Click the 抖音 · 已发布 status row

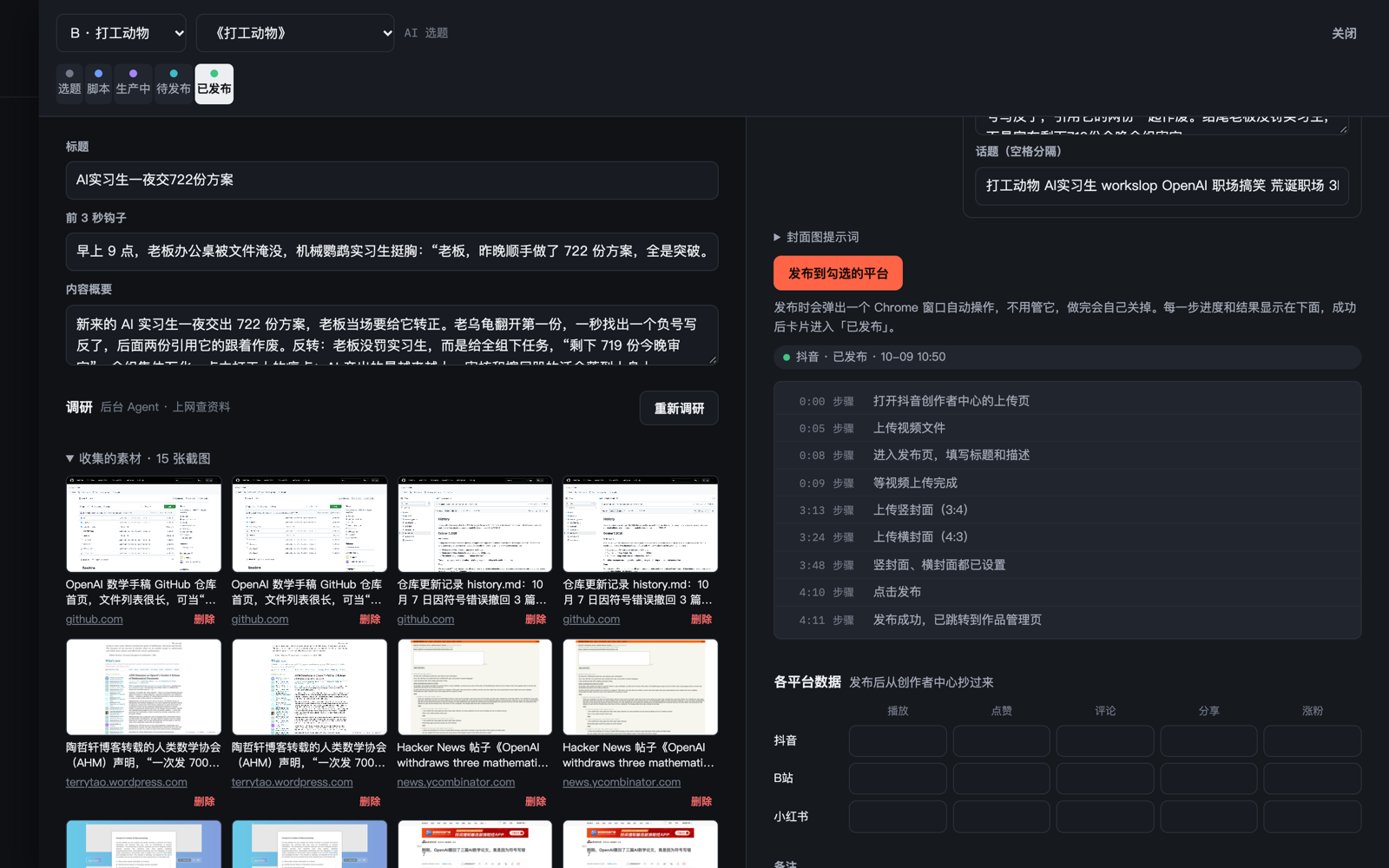(x=1067, y=357)
